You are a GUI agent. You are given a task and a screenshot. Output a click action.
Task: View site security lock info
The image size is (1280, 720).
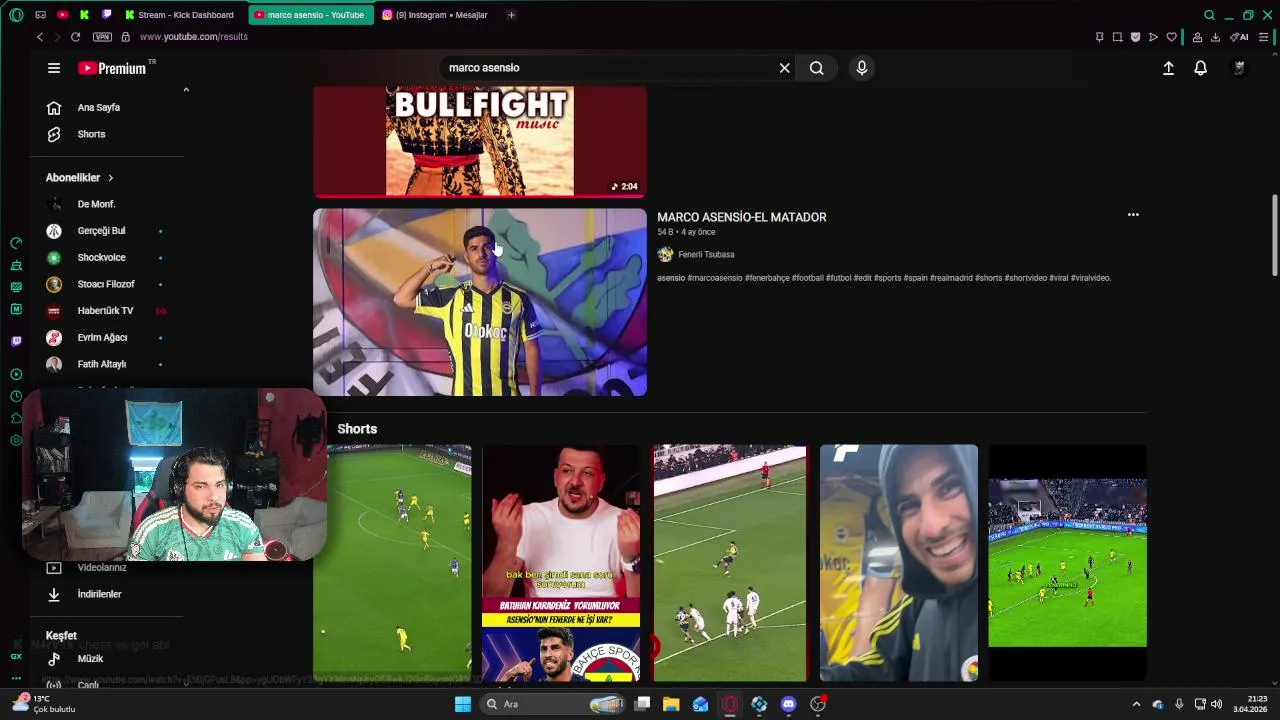[125, 37]
